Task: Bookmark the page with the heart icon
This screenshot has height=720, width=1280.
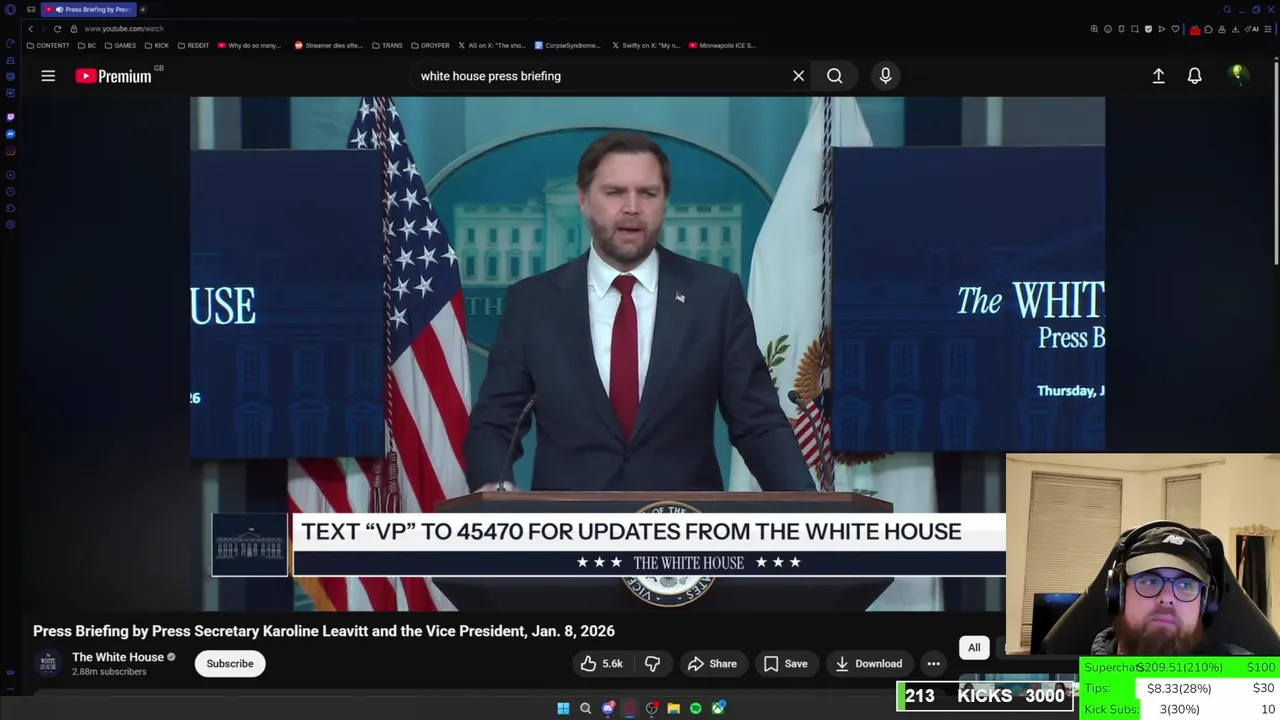Action: pyautogui.click(x=1175, y=29)
